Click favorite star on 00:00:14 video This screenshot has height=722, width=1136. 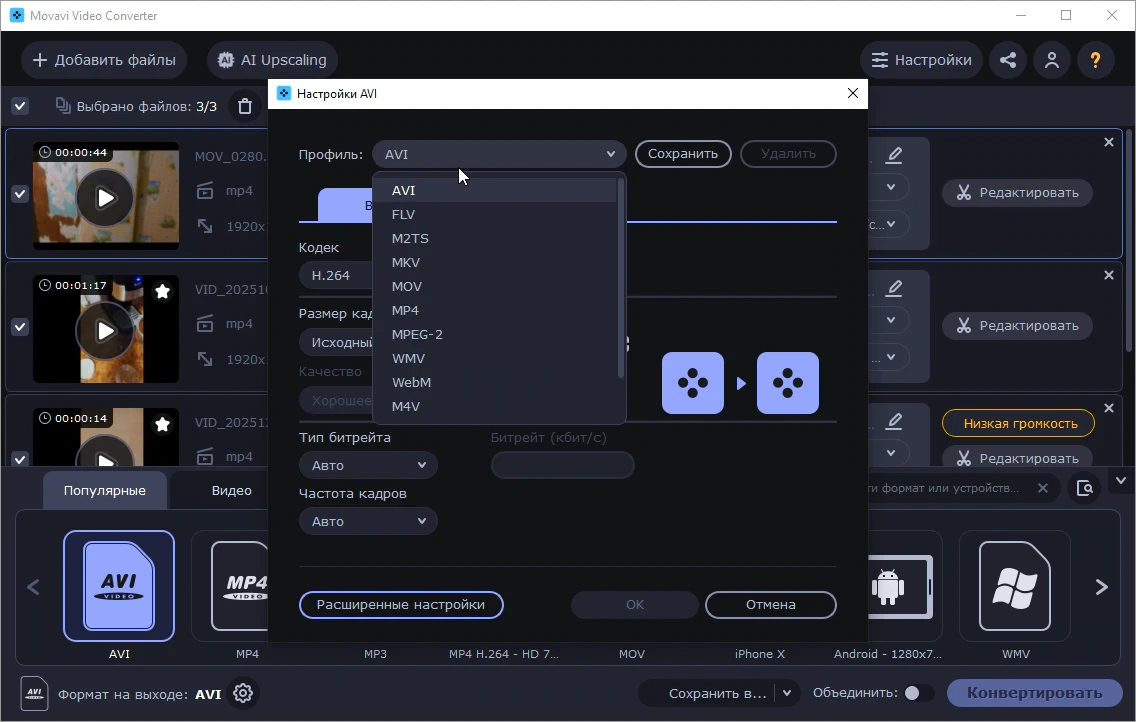coord(162,424)
